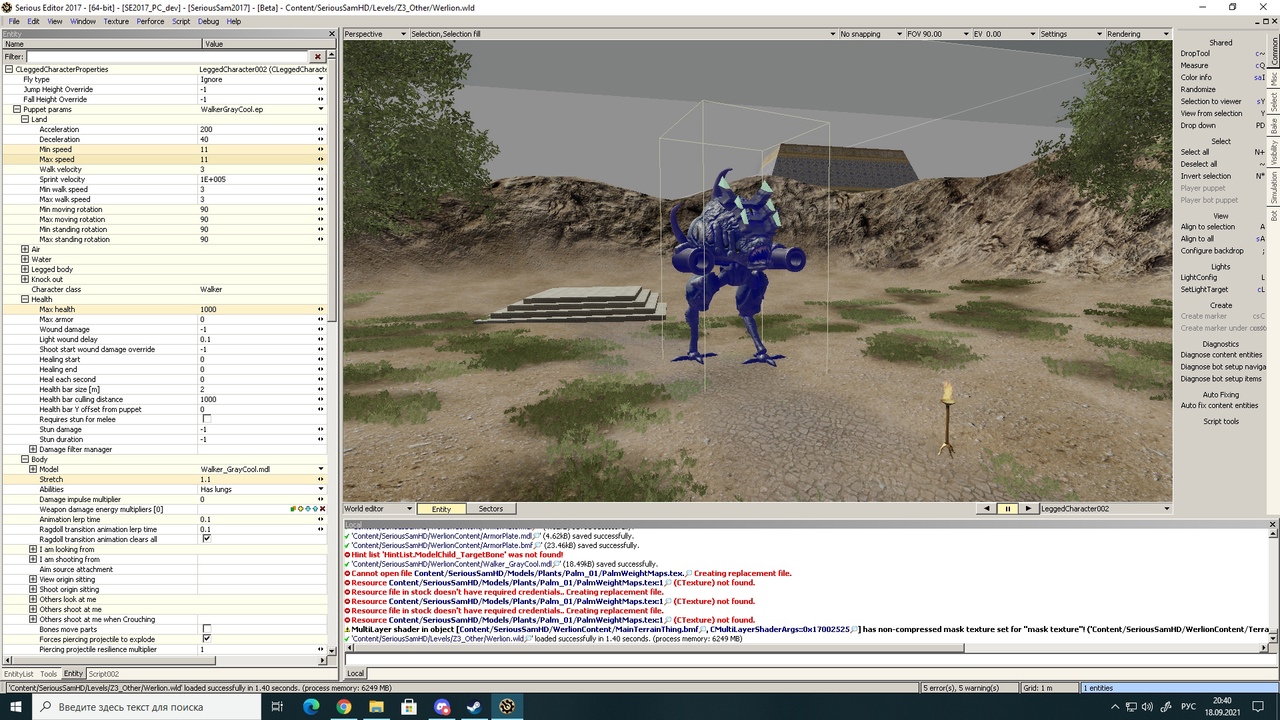Open the File menu
Viewport: 1280px width, 720px height.
point(14,21)
